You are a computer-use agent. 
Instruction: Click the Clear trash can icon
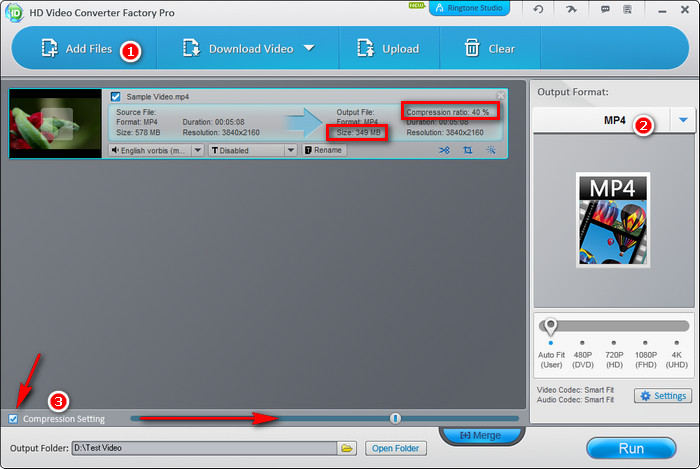472,48
